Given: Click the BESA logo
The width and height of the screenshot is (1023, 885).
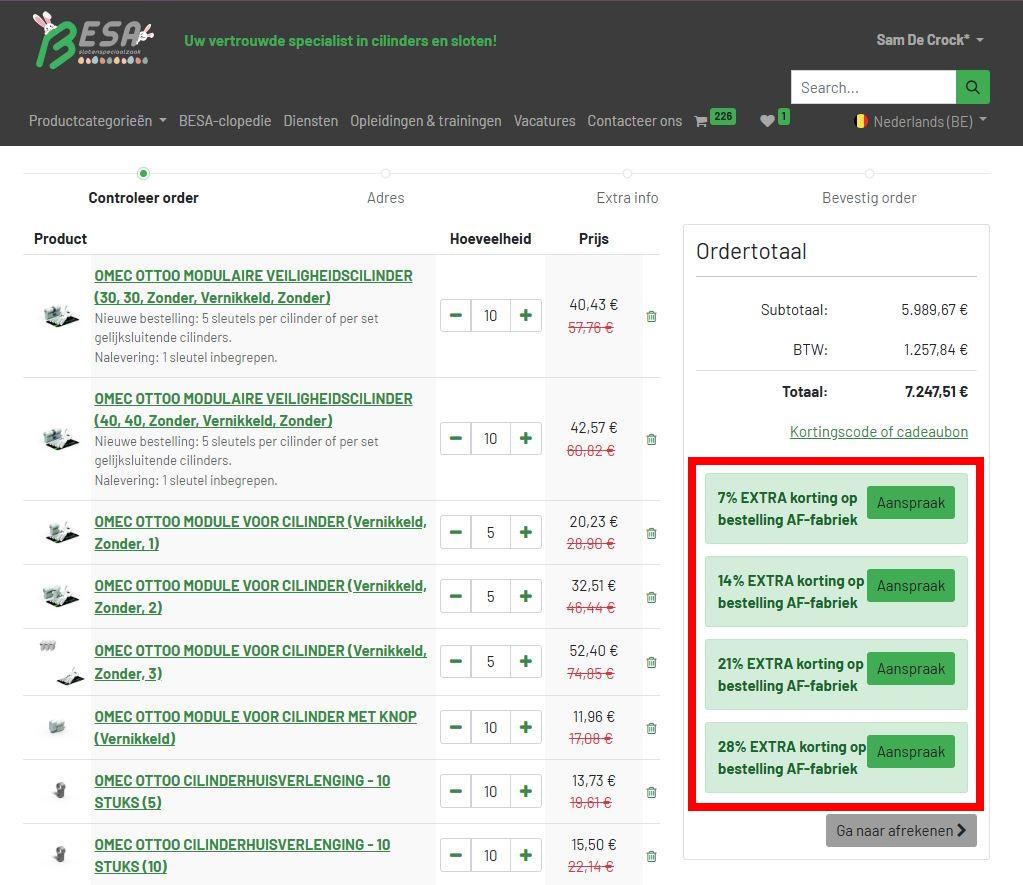Looking at the screenshot, I should coord(92,40).
